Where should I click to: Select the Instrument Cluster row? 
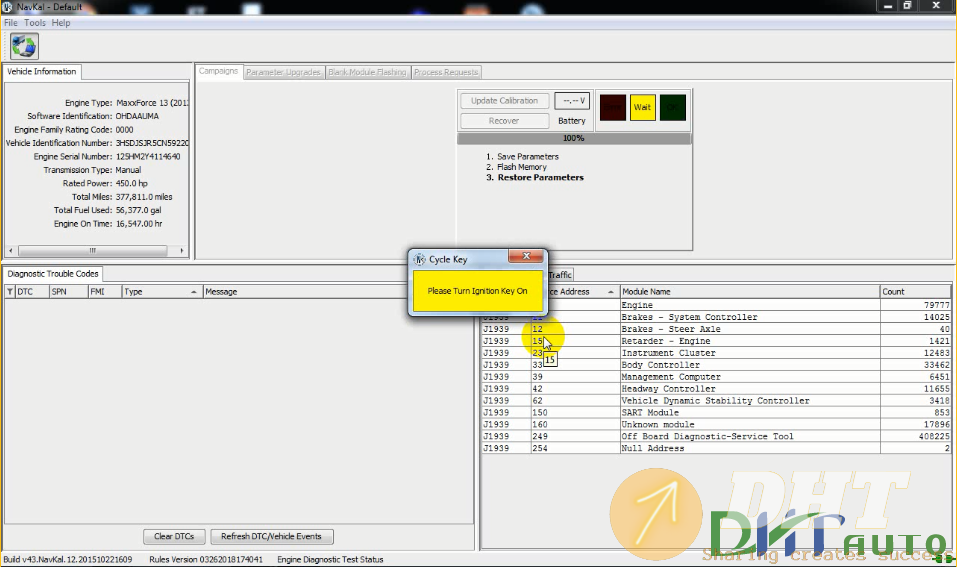point(715,353)
